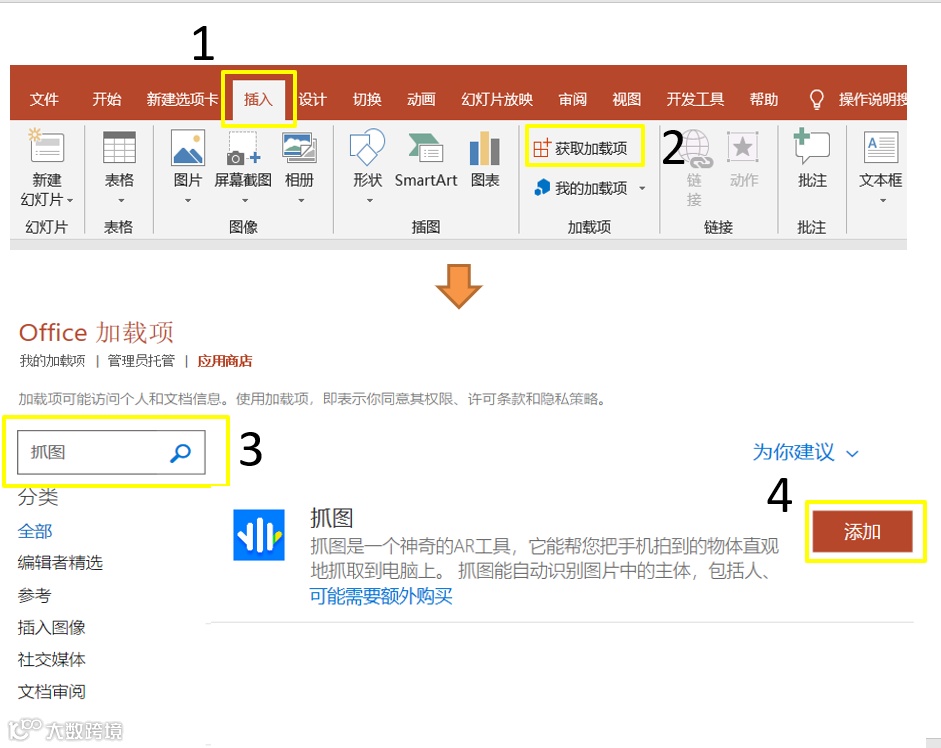Click the add-in search input field
941x748 pixels.
111,452
